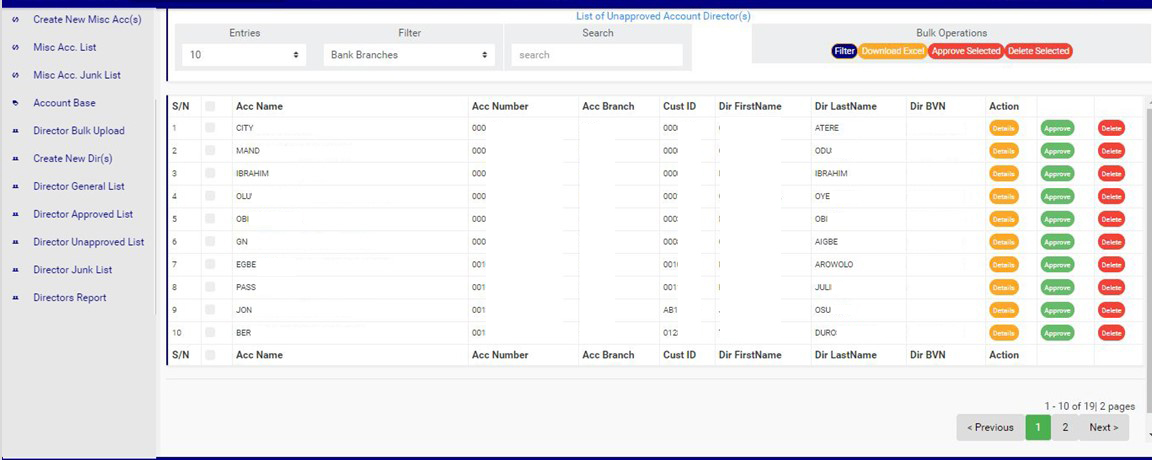Delete the MAND row entry

1111,151
